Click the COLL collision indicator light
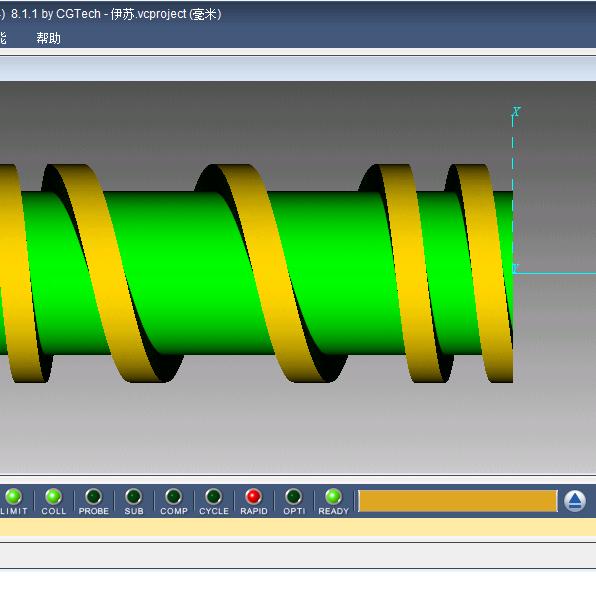Viewport: 596px width, 596px height. click(x=53, y=496)
